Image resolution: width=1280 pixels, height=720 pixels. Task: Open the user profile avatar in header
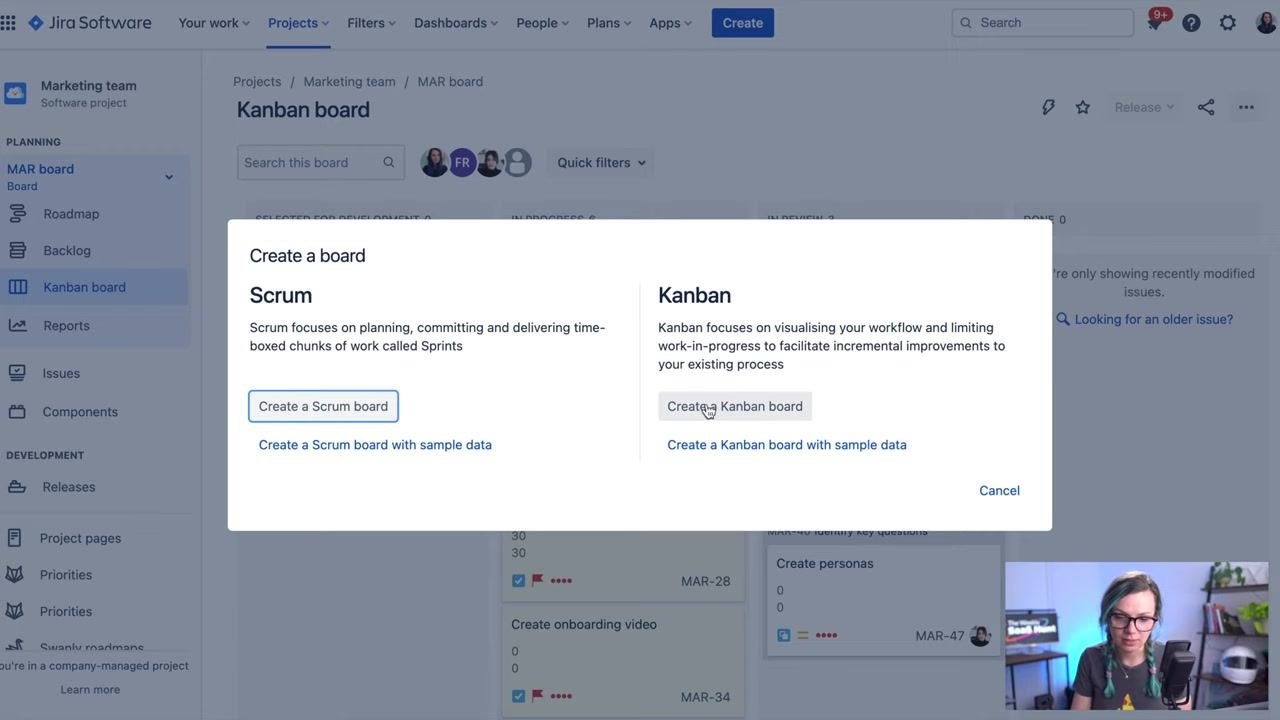[1266, 22]
